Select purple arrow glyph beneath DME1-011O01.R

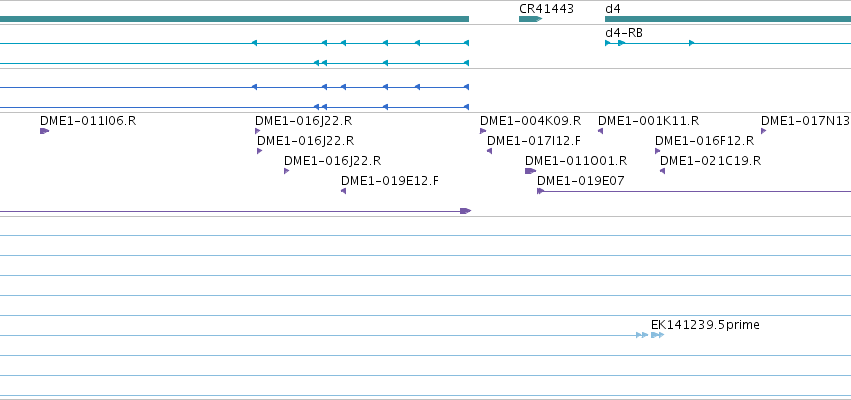point(530,171)
